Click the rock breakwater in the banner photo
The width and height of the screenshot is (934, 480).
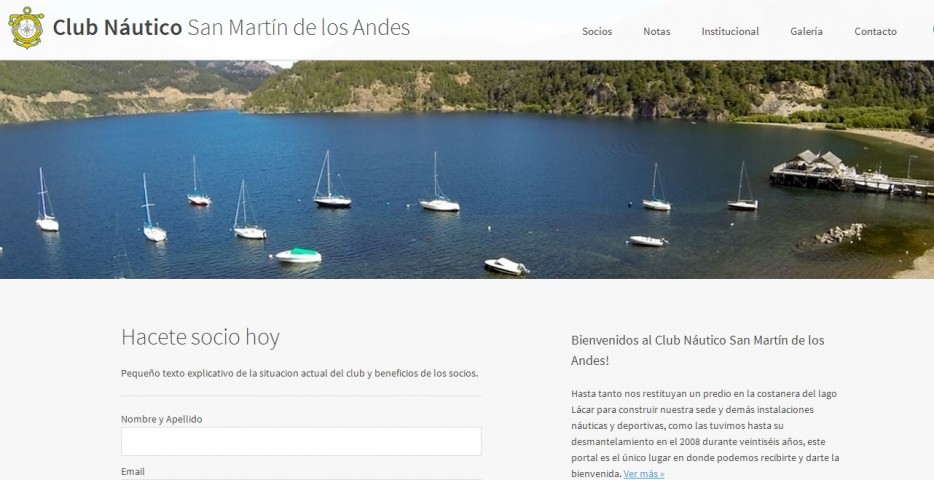[839, 233]
